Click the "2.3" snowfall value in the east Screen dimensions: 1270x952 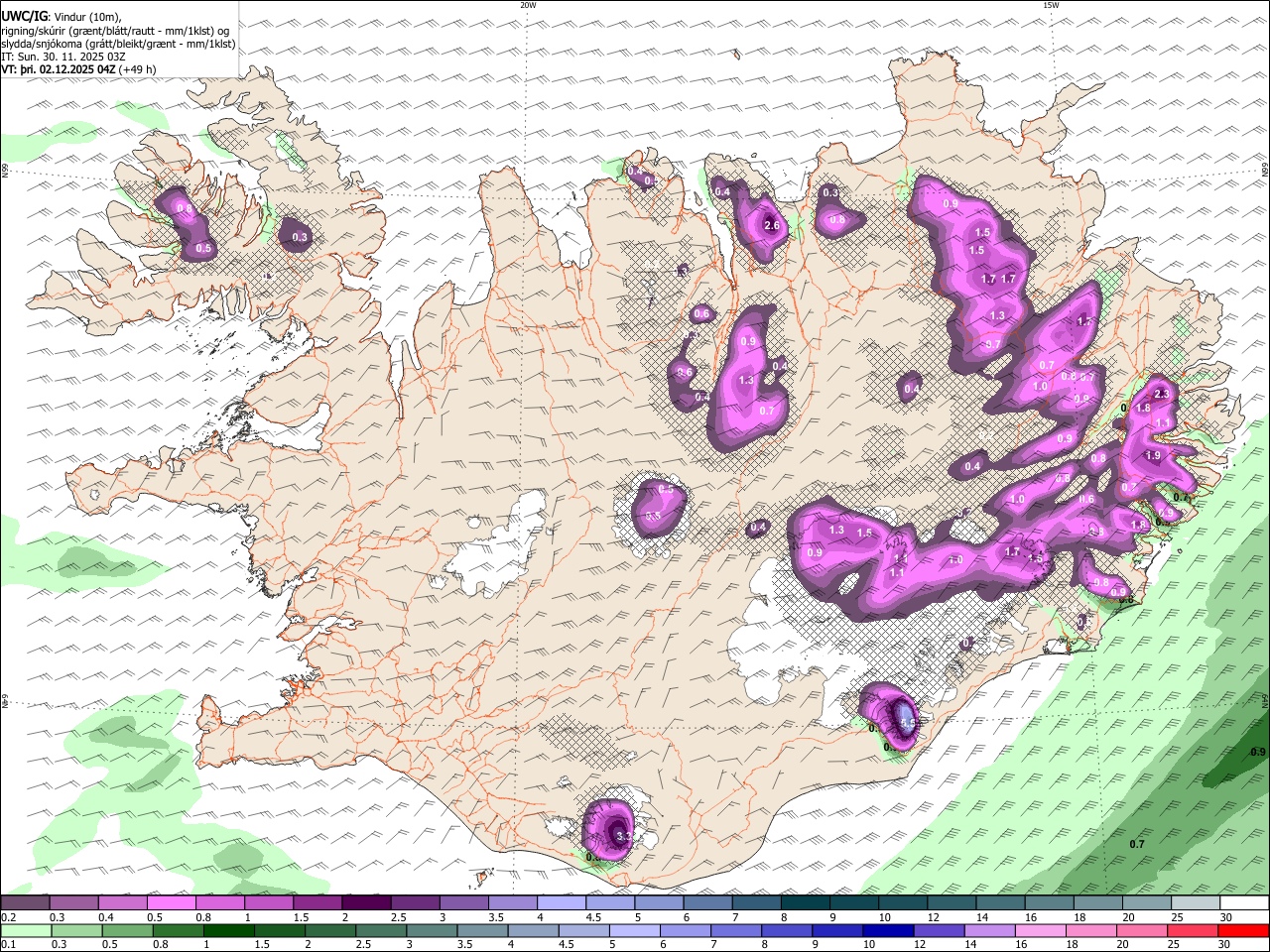click(x=1163, y=394)
